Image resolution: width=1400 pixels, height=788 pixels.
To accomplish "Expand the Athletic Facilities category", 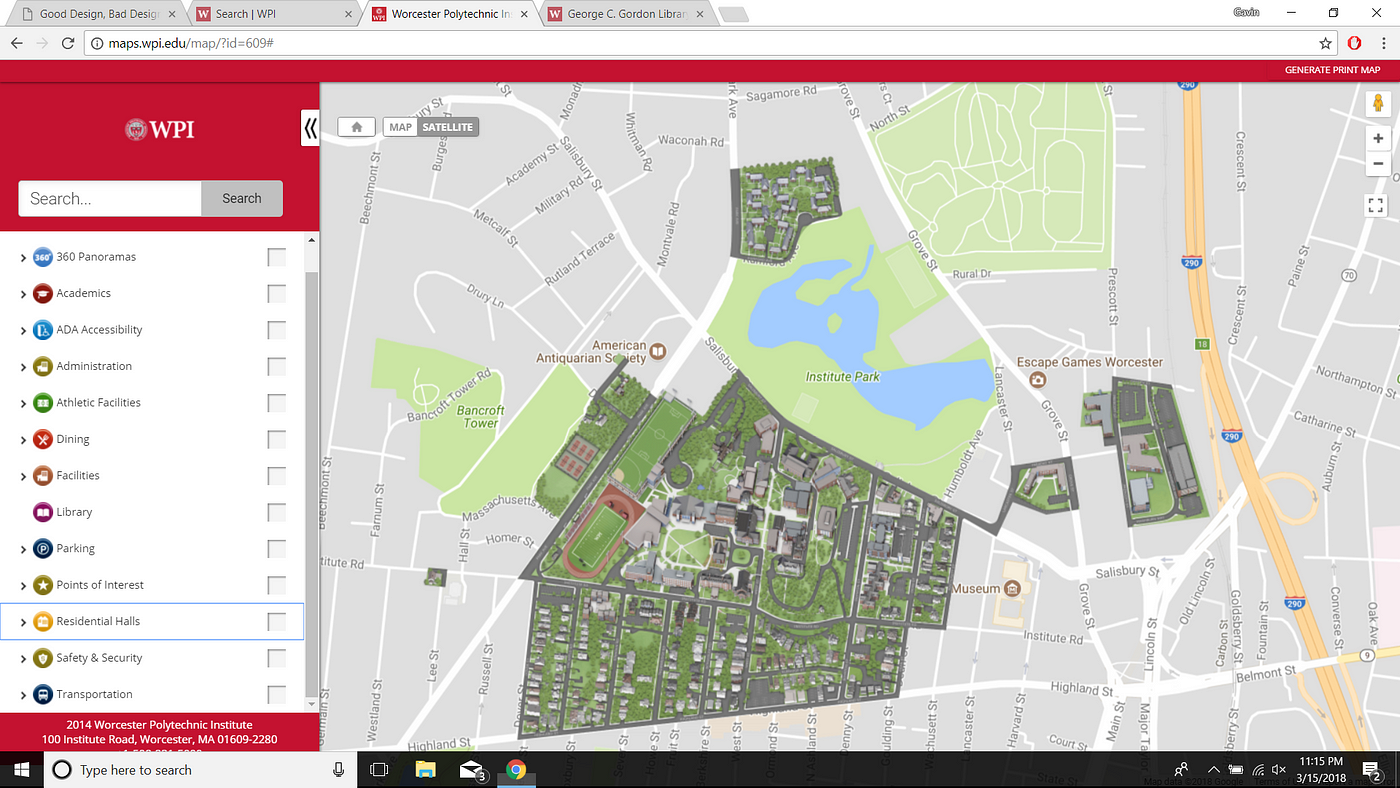I will click(x=23, y=404).
